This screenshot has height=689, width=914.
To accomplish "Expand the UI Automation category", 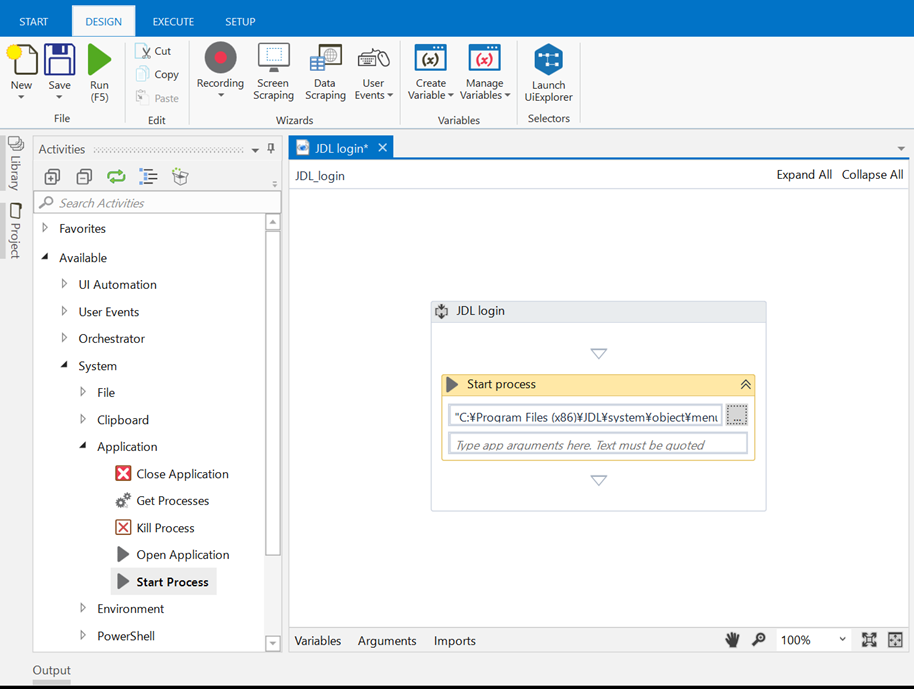I will click(64, 283).
